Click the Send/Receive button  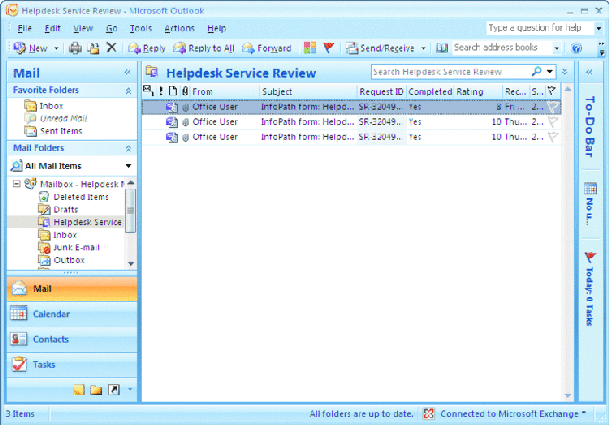[380, 48]
